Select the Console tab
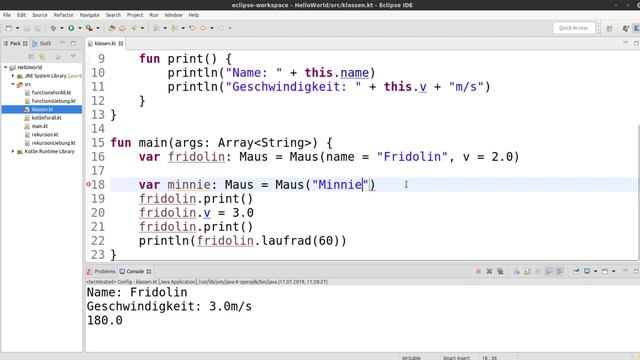Viewport: 640px width, 360px height. point(135,271)
